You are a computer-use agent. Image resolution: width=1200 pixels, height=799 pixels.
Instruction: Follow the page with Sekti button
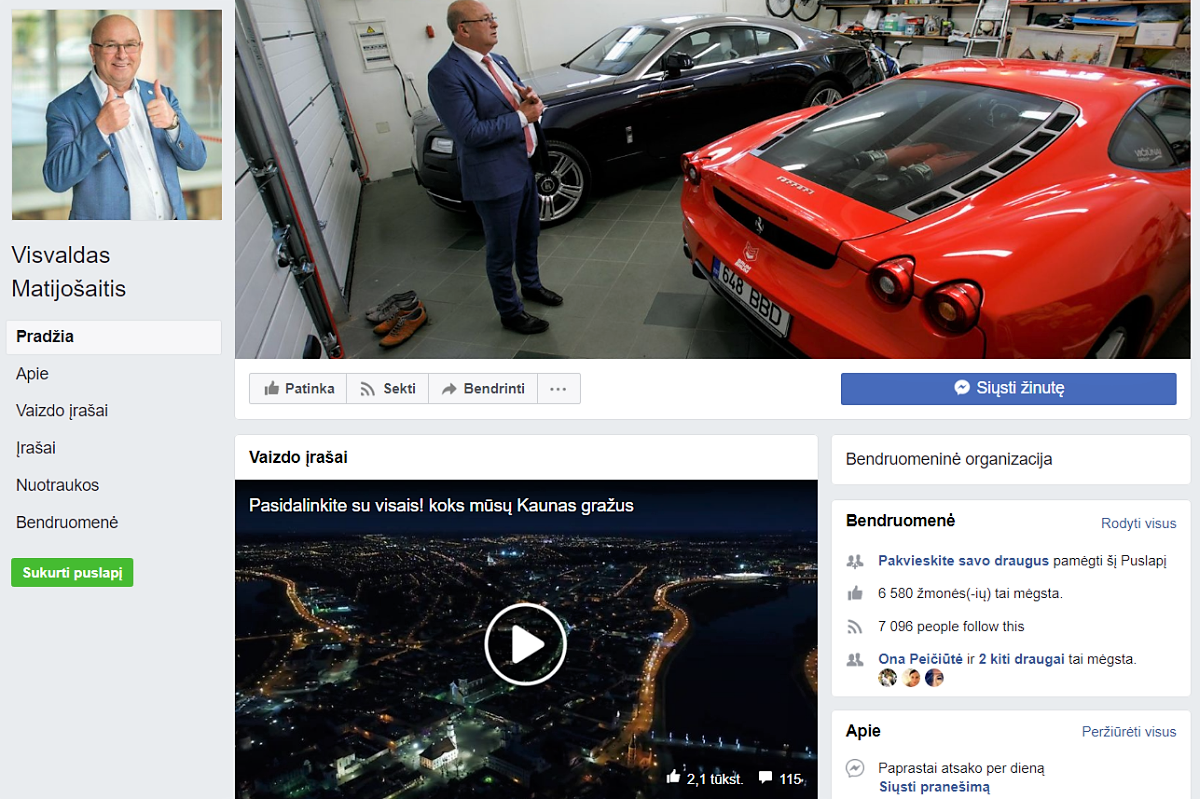point(388,389)
